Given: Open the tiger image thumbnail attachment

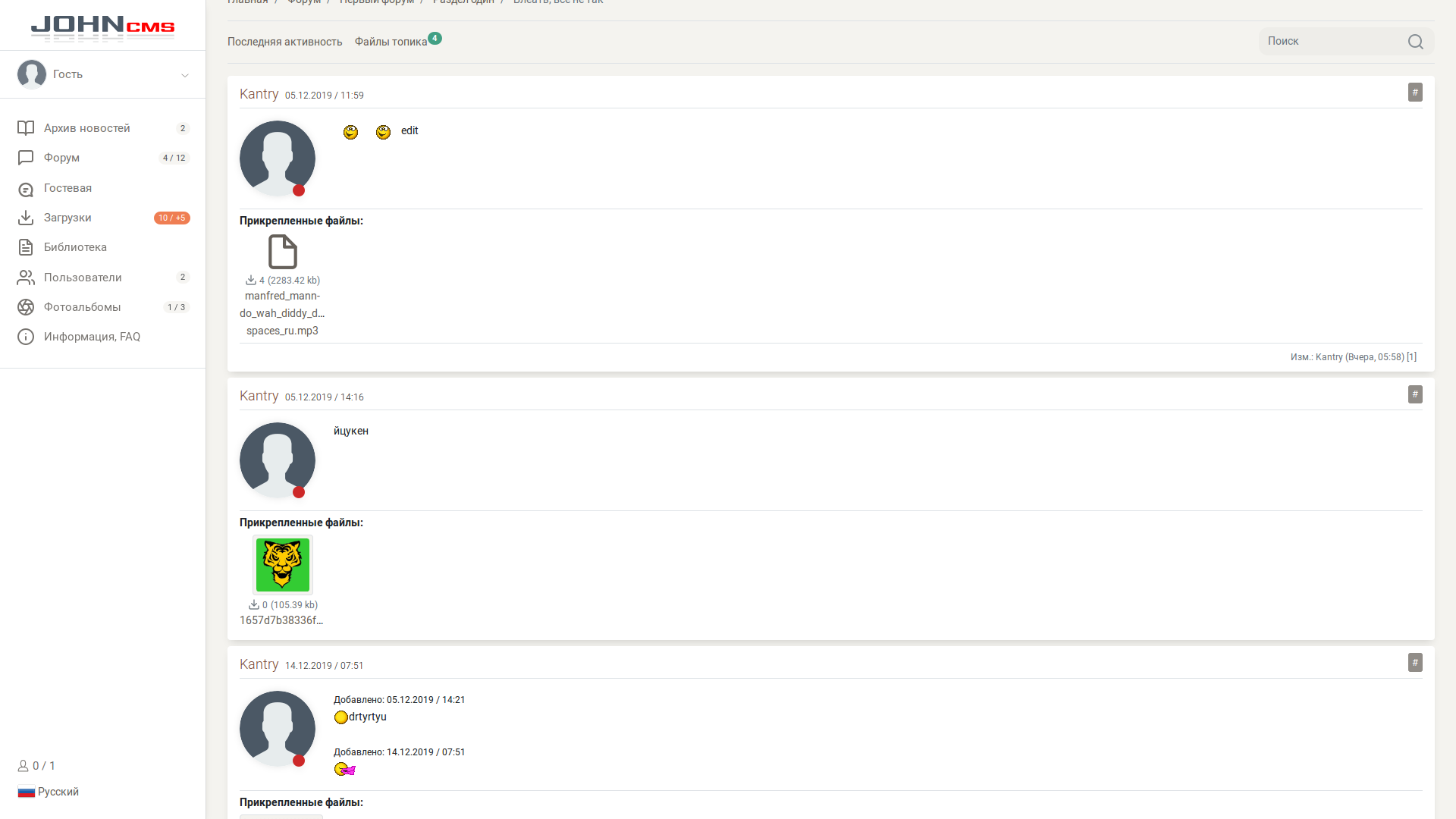Looking at the screenshot, I should click(x=282, y=565).
